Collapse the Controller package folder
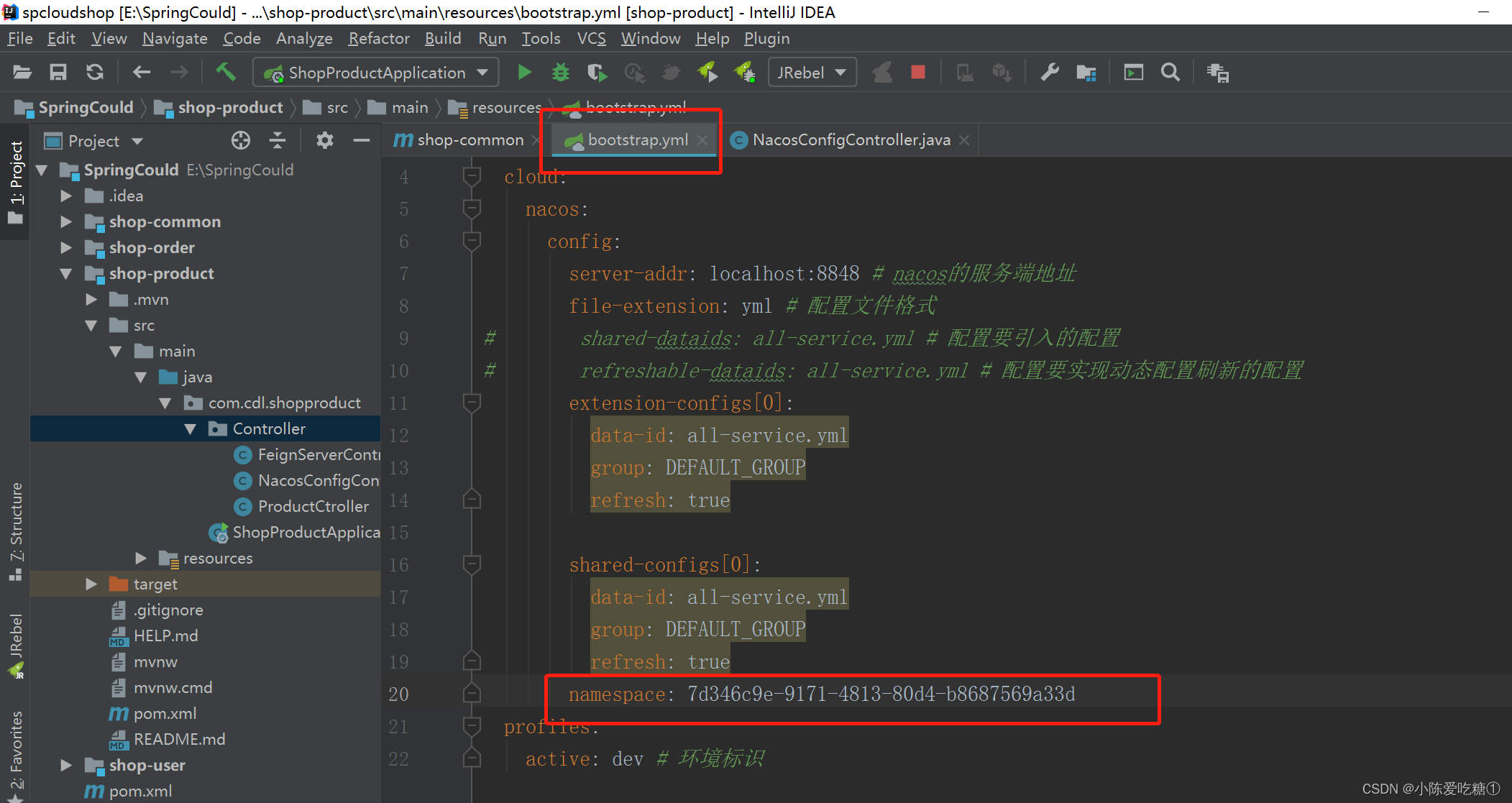The width and height of the screenshot is (1512, 803). (x=191, y=429)
